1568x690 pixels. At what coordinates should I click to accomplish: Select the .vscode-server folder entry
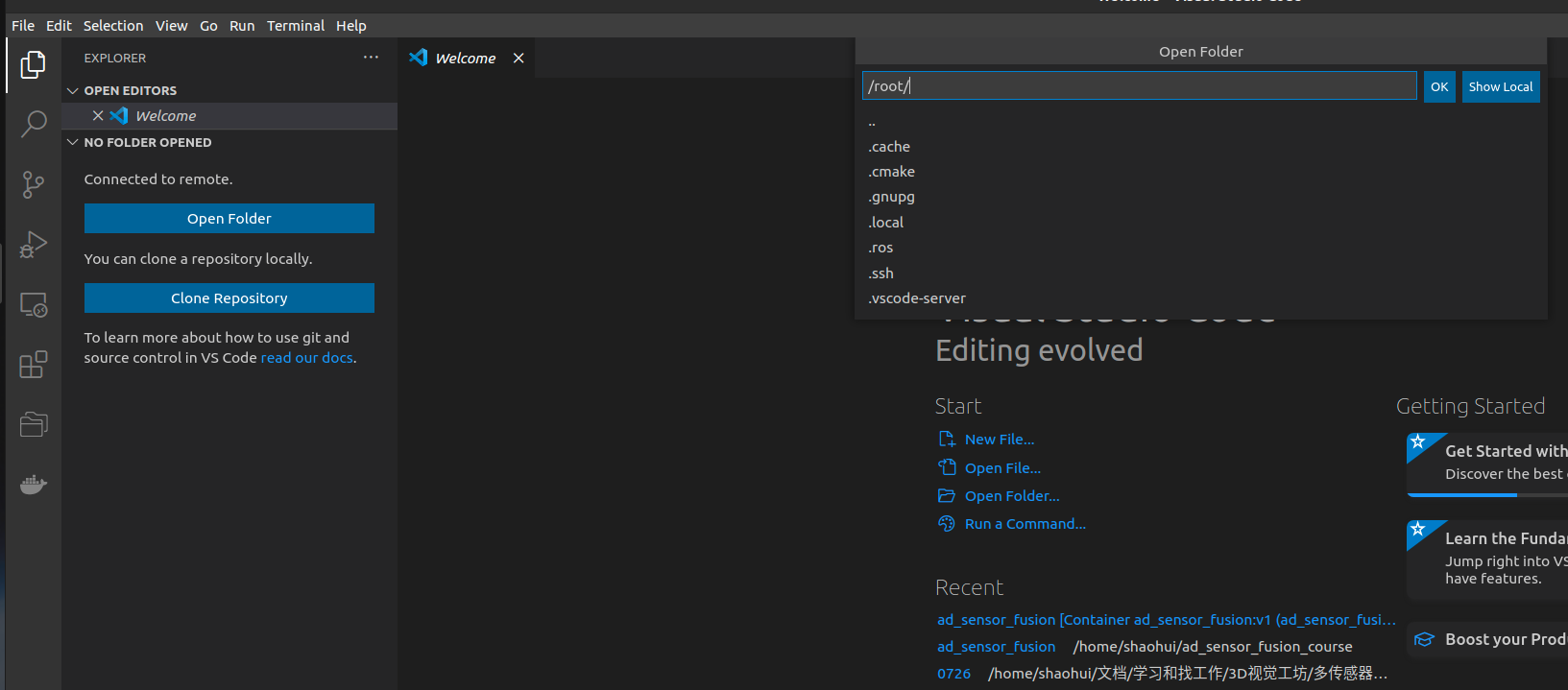[1201, 298]
